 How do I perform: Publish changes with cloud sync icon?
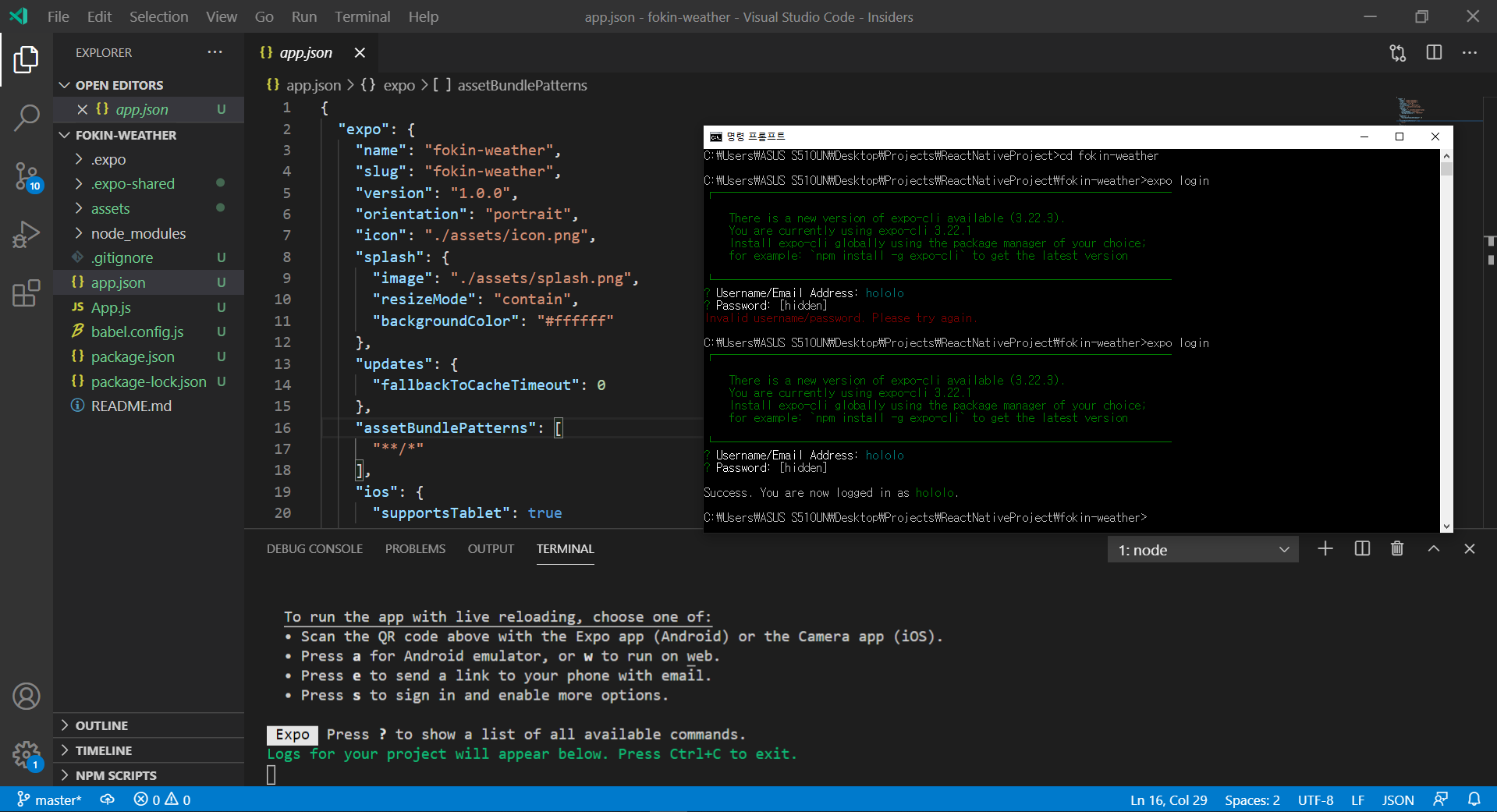[108, 800]
